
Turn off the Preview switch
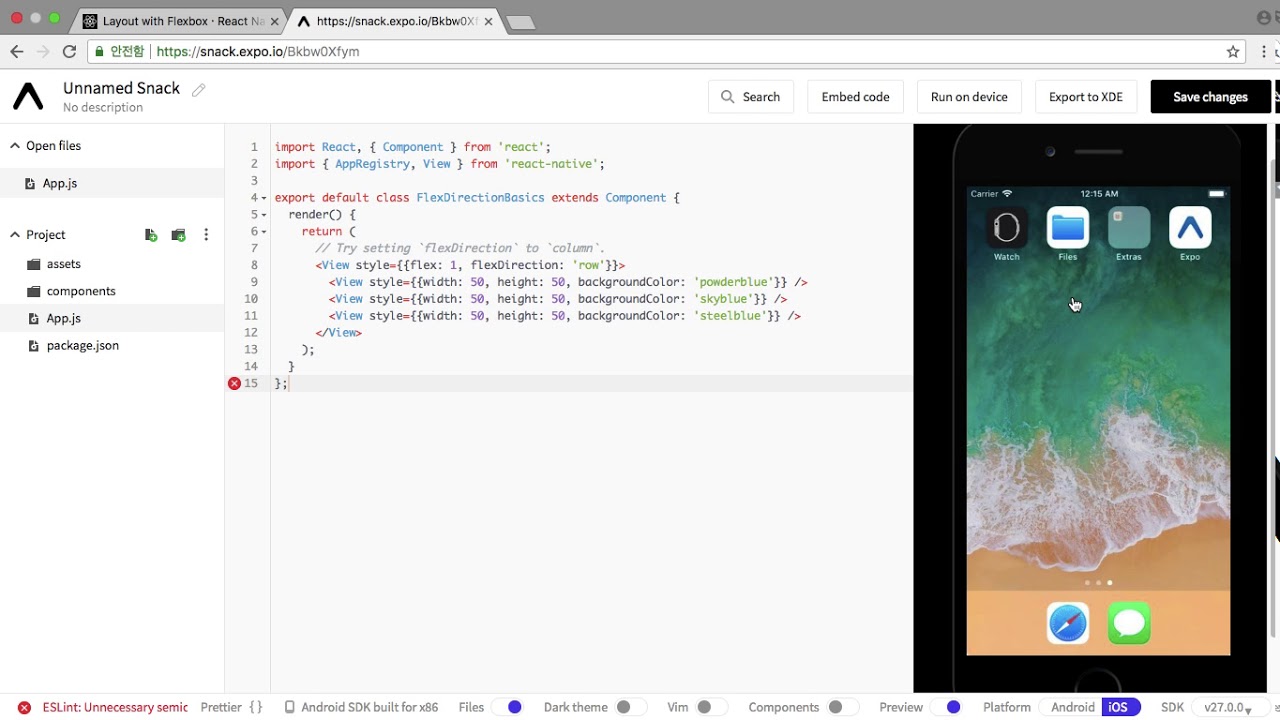tap(946, 707)
